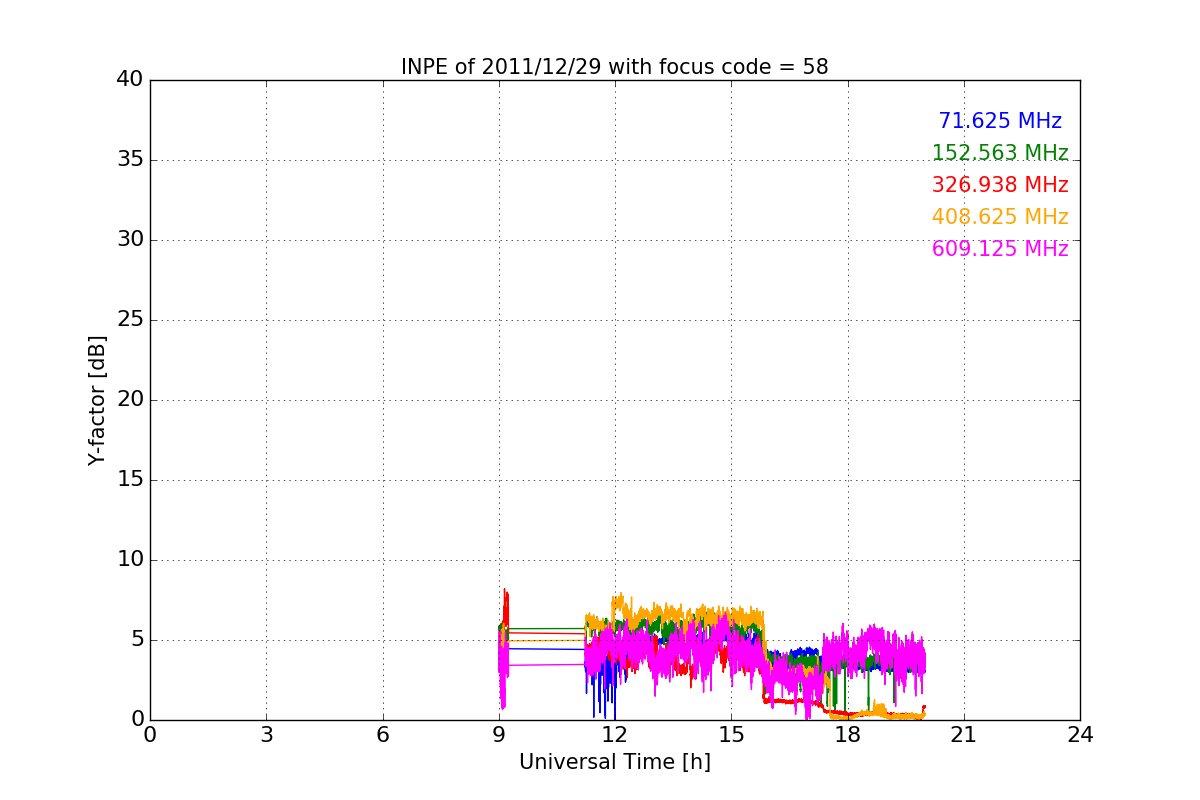
Task: Click the x-axis tick label 9
Action: click(499, 735)
